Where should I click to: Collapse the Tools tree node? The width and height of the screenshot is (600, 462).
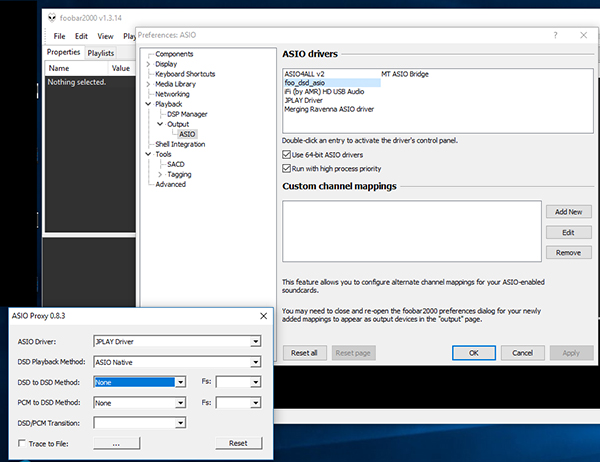coord(148,154)
